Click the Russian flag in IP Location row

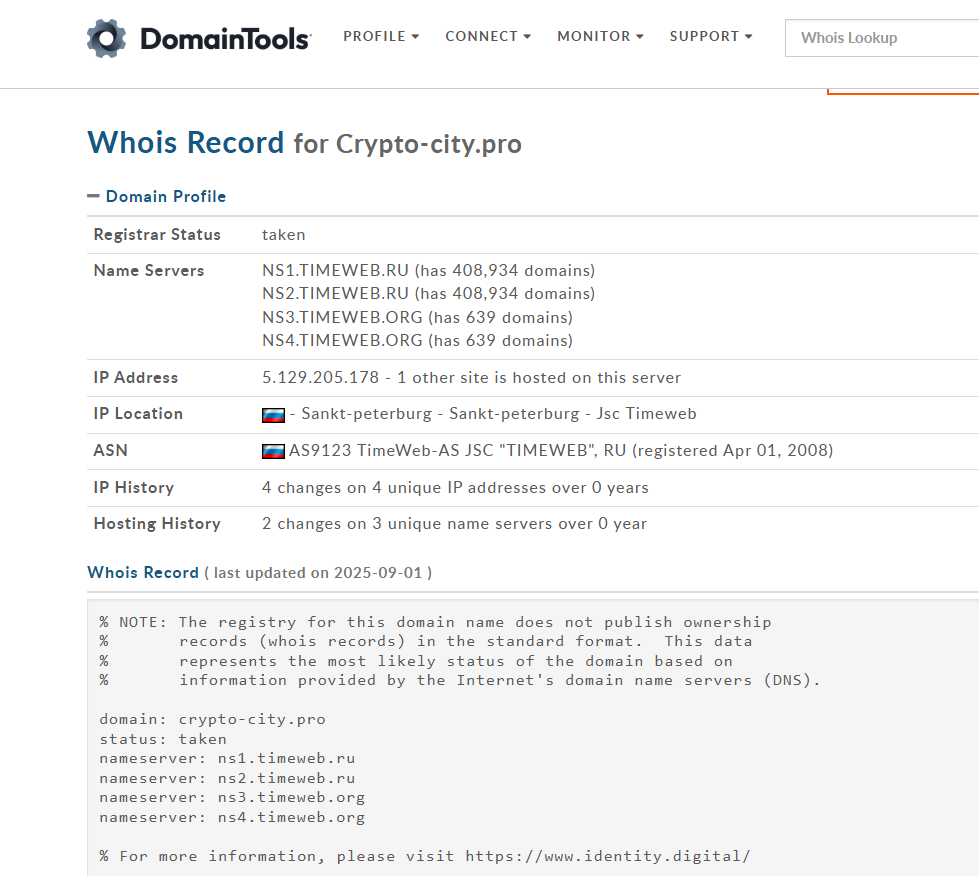pos(273,415)
